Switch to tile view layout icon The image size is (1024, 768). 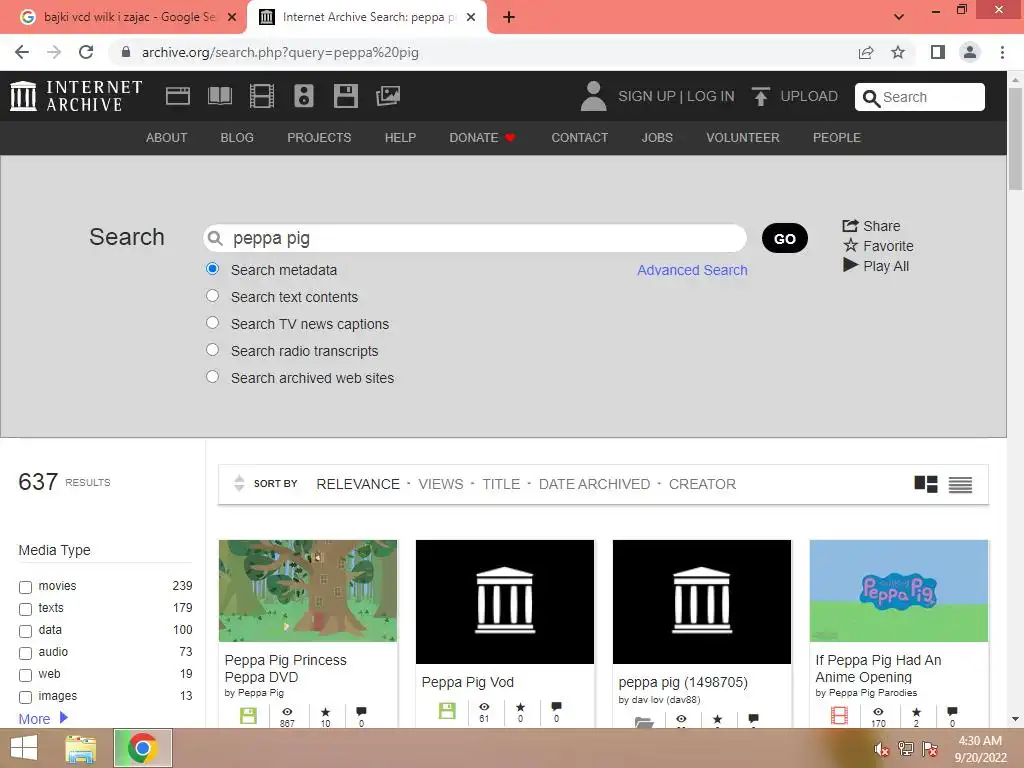(x=926, y=484)
